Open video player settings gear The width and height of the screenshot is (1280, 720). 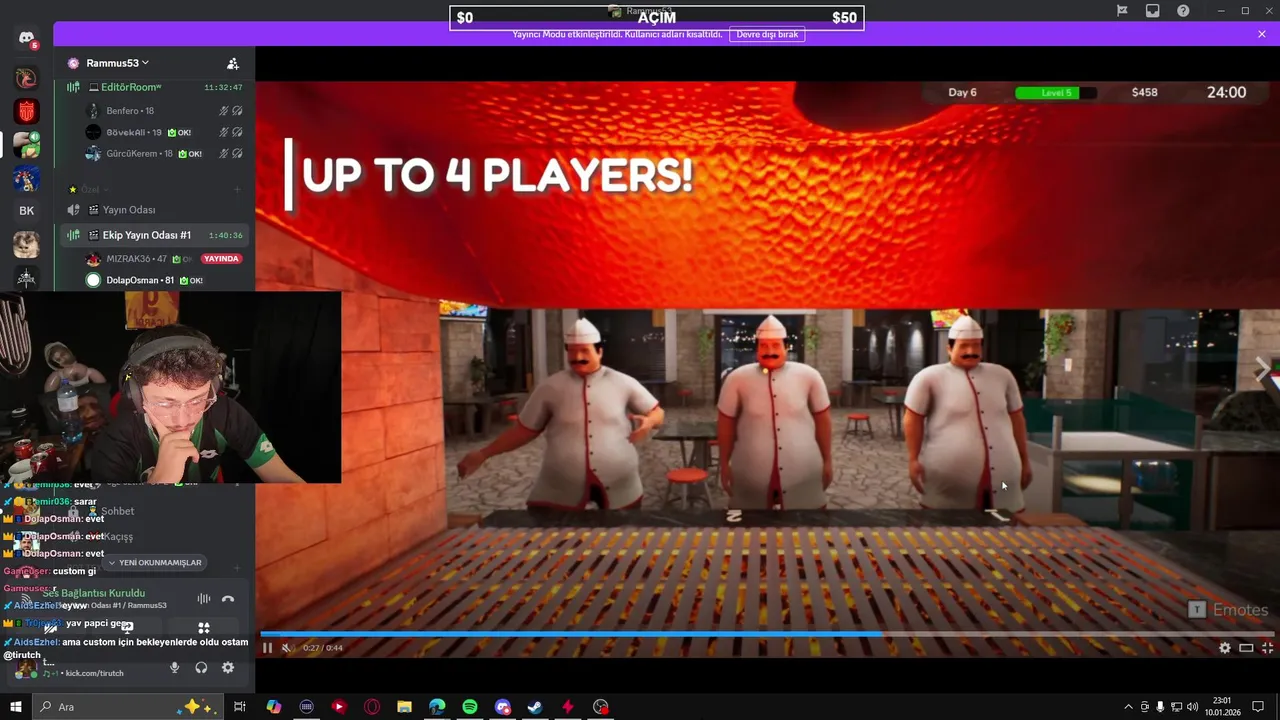(1225, 648)
